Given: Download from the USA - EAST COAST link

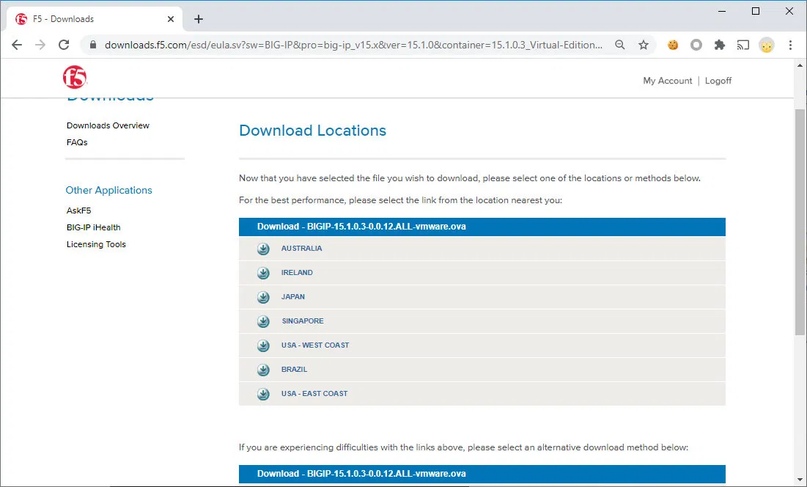Looking at the screenshot, I should point(314,394).
